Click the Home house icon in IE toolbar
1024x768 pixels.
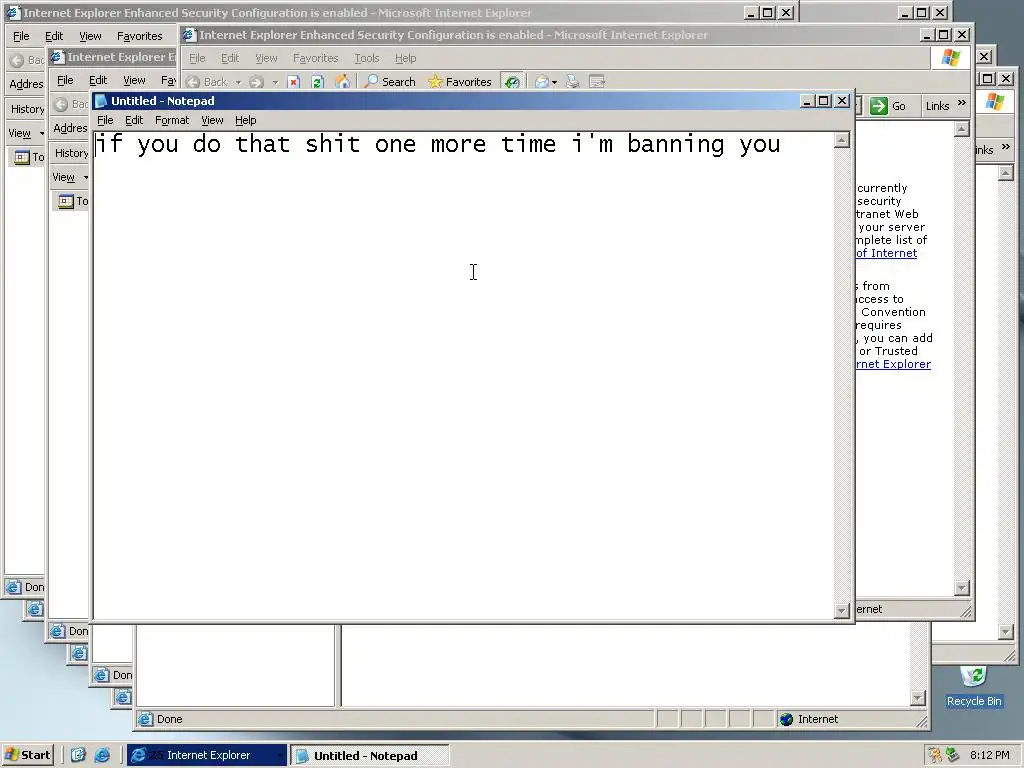coord(342,82)
